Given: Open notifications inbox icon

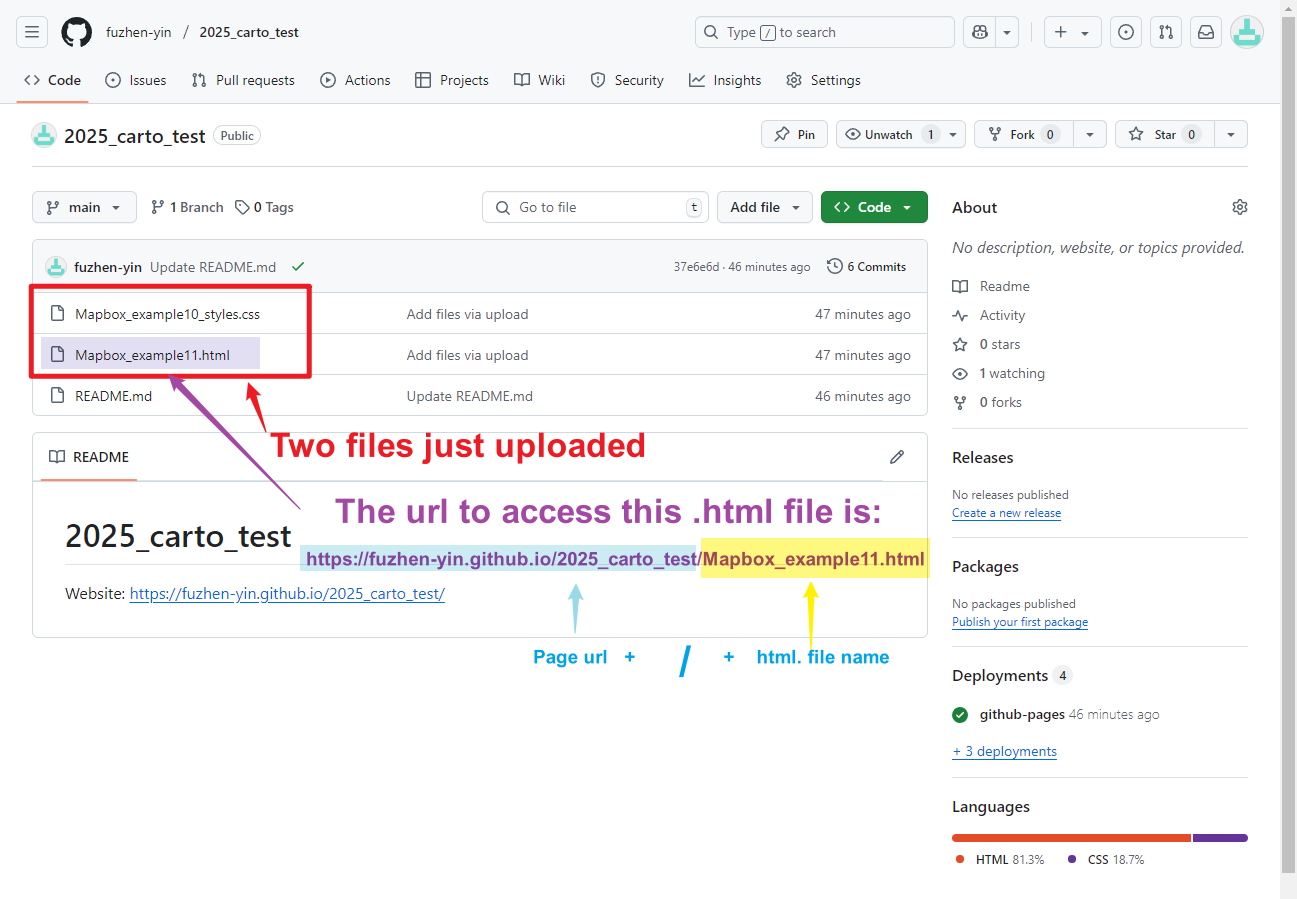Looking at the screenshot, I should click(x=1206, y=32).
